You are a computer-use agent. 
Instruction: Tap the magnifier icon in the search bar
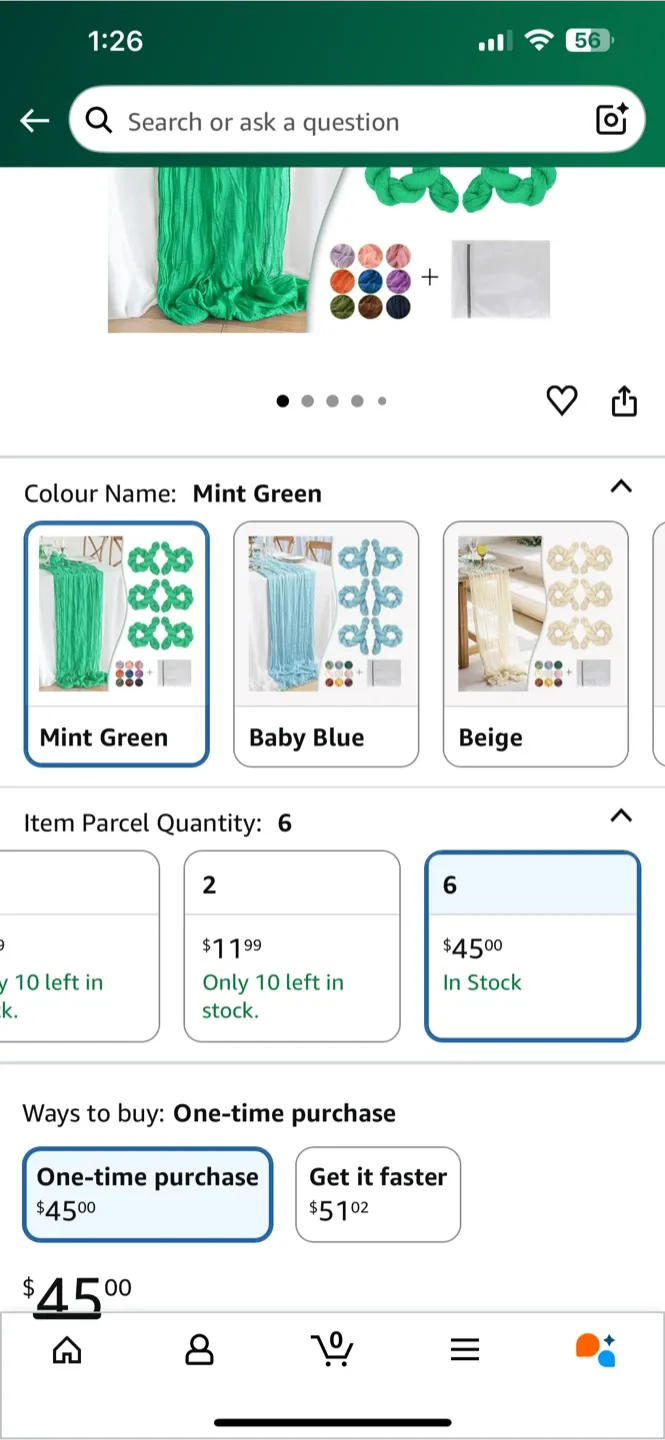[99, 120]
